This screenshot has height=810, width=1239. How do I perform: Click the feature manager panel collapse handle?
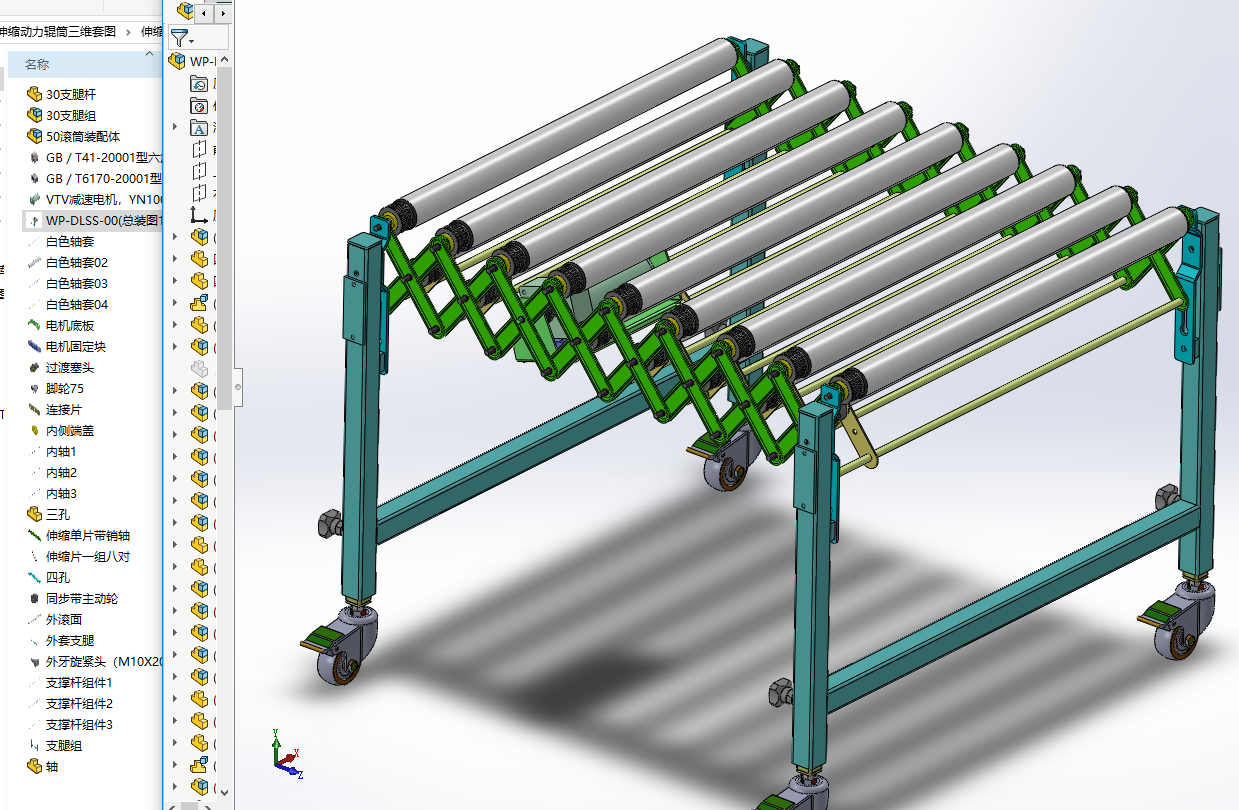click(x=238, y=385)
